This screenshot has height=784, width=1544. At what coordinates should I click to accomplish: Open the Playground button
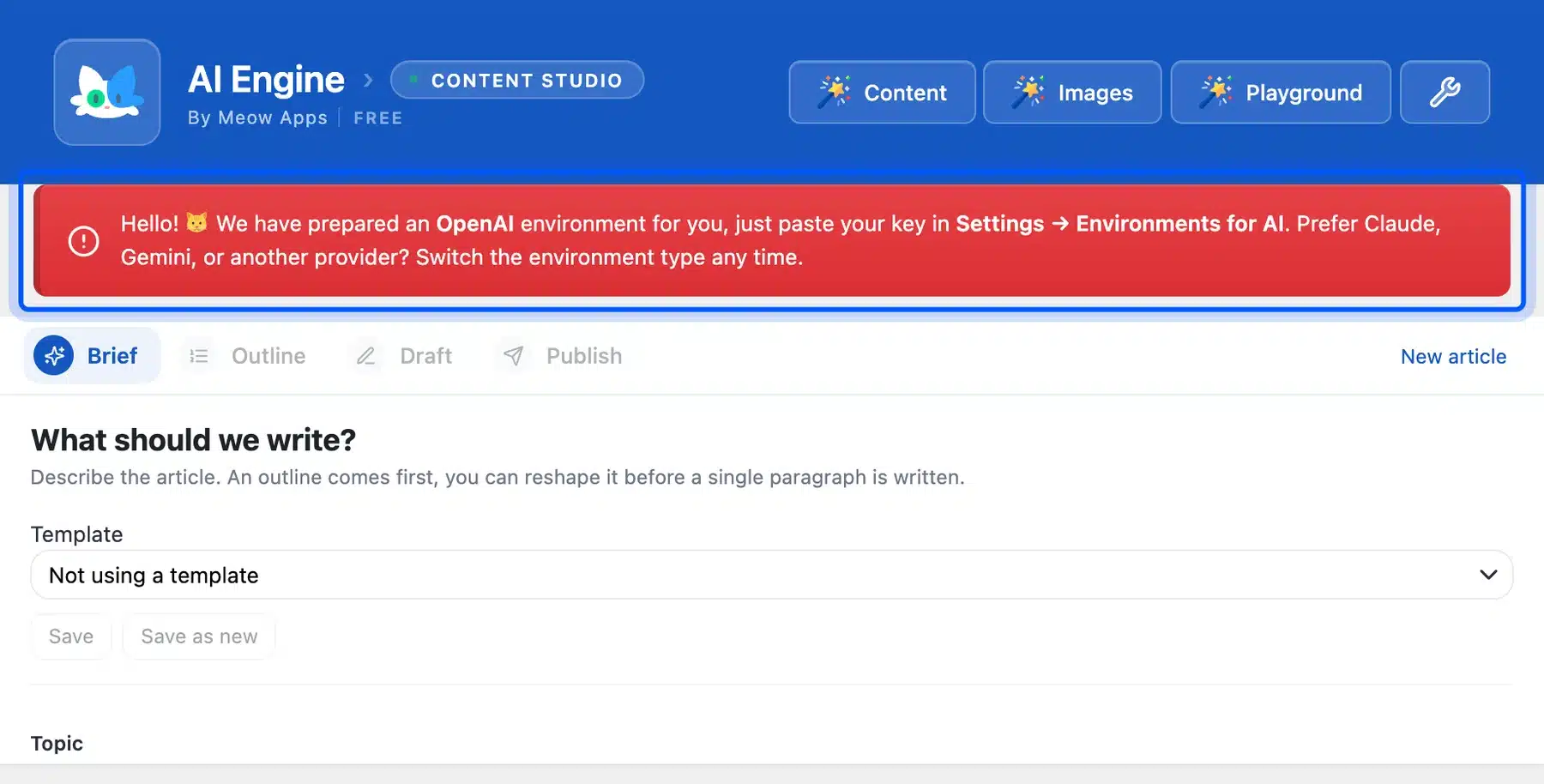[x=1281, y=92]
